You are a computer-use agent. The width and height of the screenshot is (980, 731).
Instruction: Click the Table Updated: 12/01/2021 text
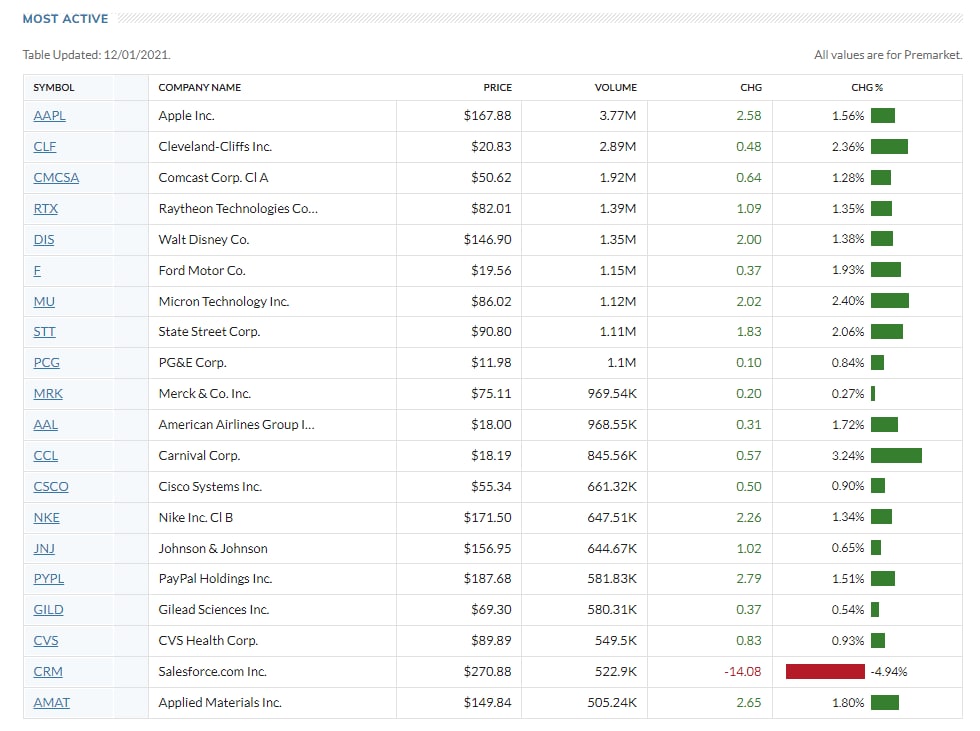point(96,55)
